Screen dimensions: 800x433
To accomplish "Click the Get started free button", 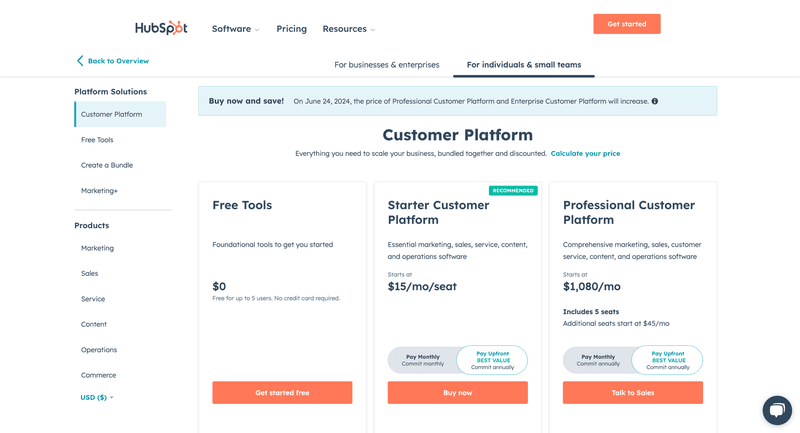I will 282,393.
